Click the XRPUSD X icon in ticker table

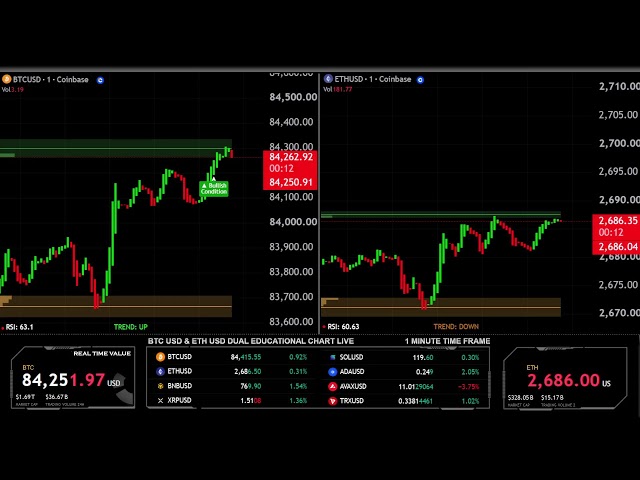pos(160,401)
